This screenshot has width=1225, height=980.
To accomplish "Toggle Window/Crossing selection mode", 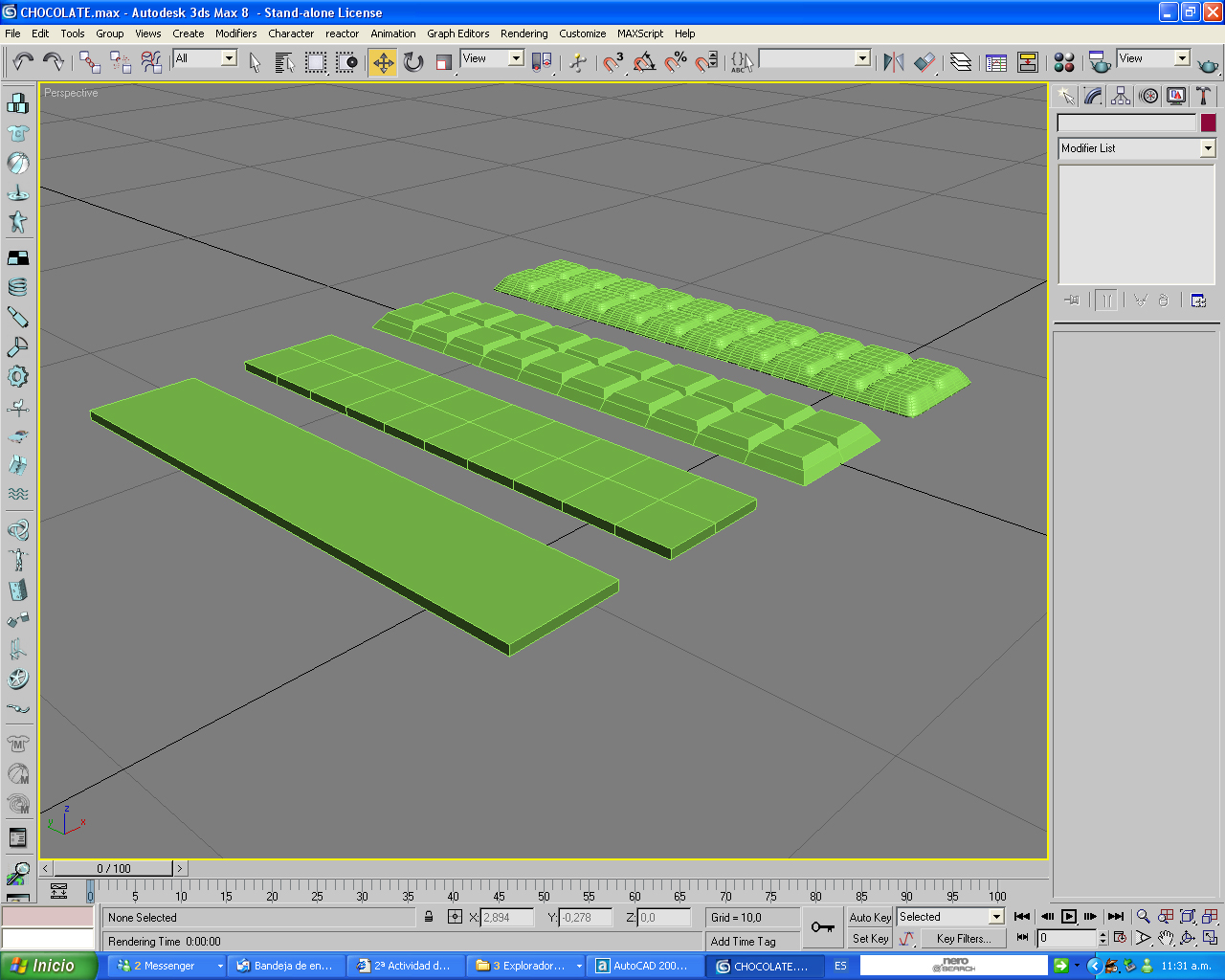I will coord(346,62).
